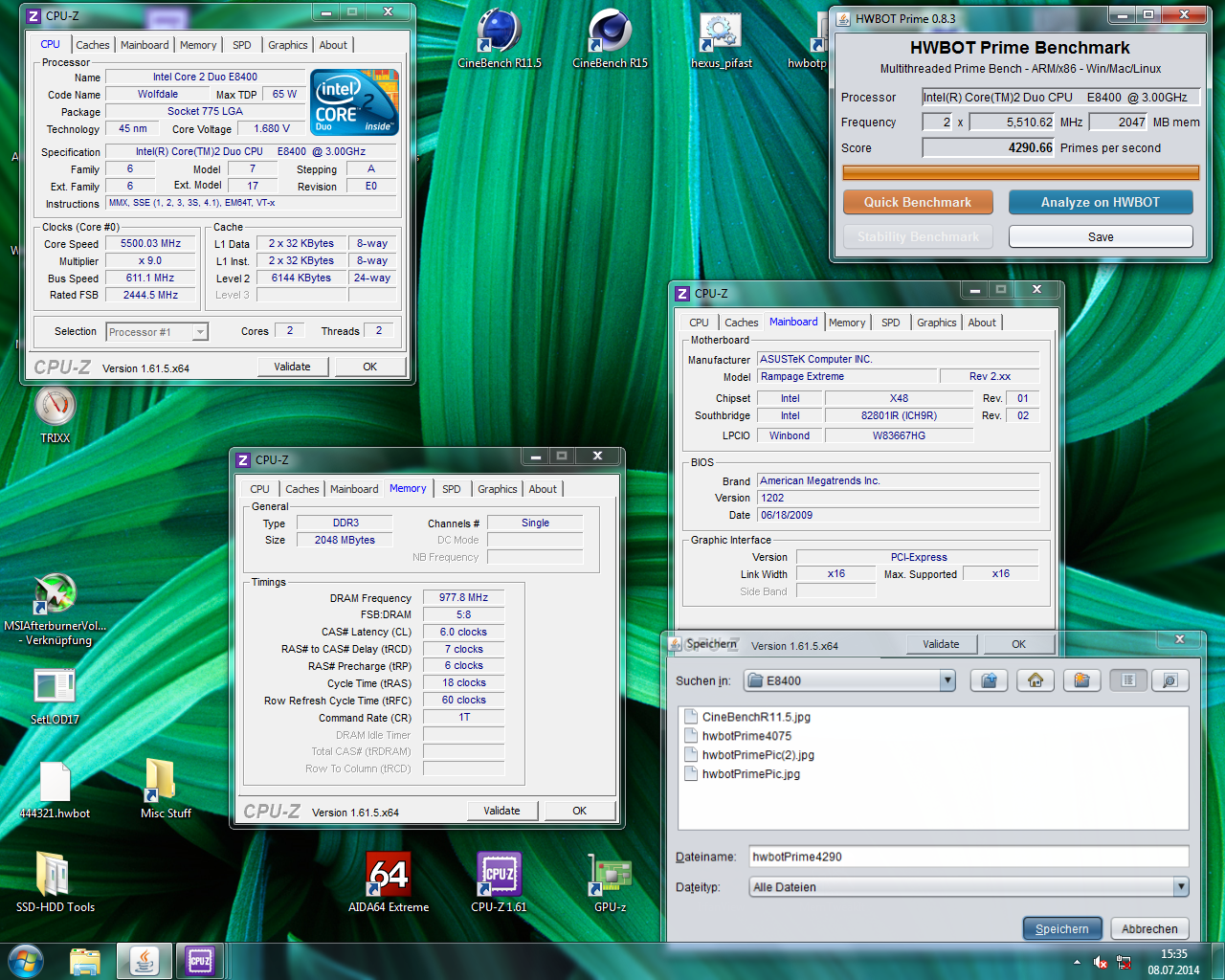
Task: Click HWBOT Score field 4290.66
Action: (989, 147)
